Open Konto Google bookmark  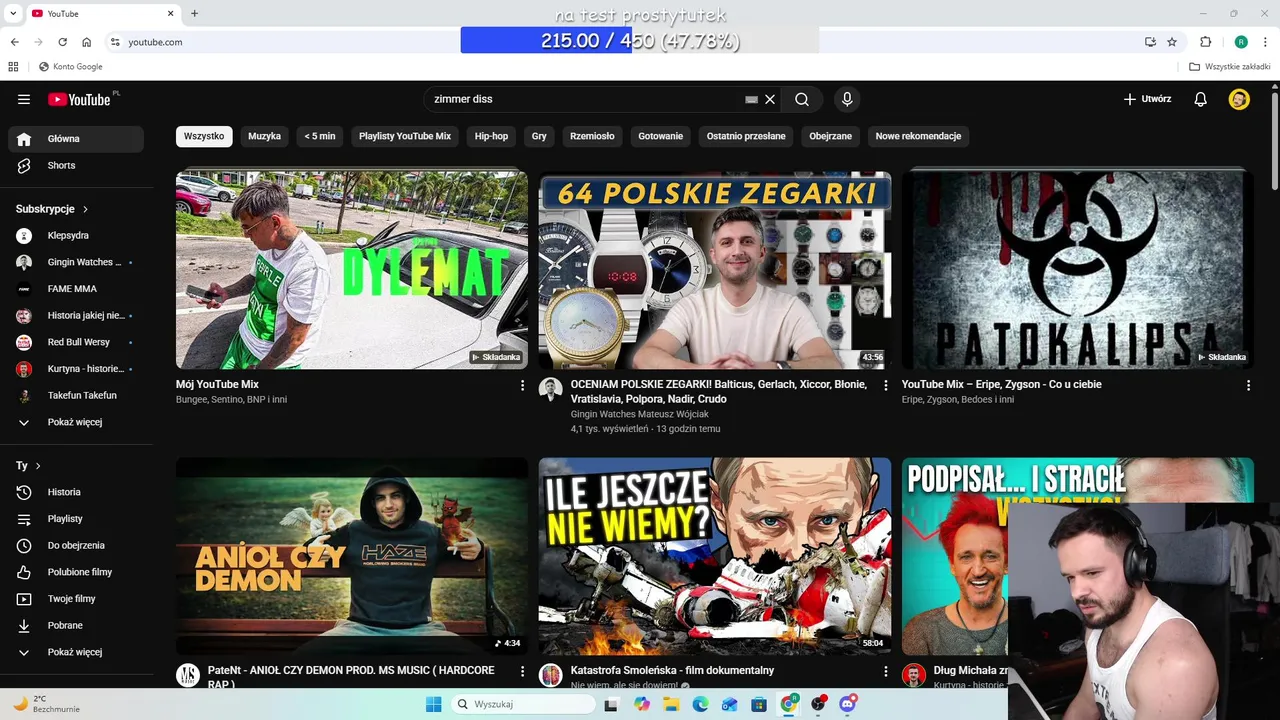pyautogui.click(x=70, y=67)
